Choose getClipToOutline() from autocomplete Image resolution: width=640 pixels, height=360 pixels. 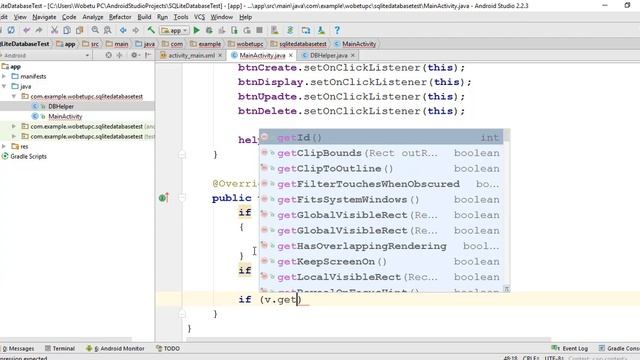click(x=381, y=169)
